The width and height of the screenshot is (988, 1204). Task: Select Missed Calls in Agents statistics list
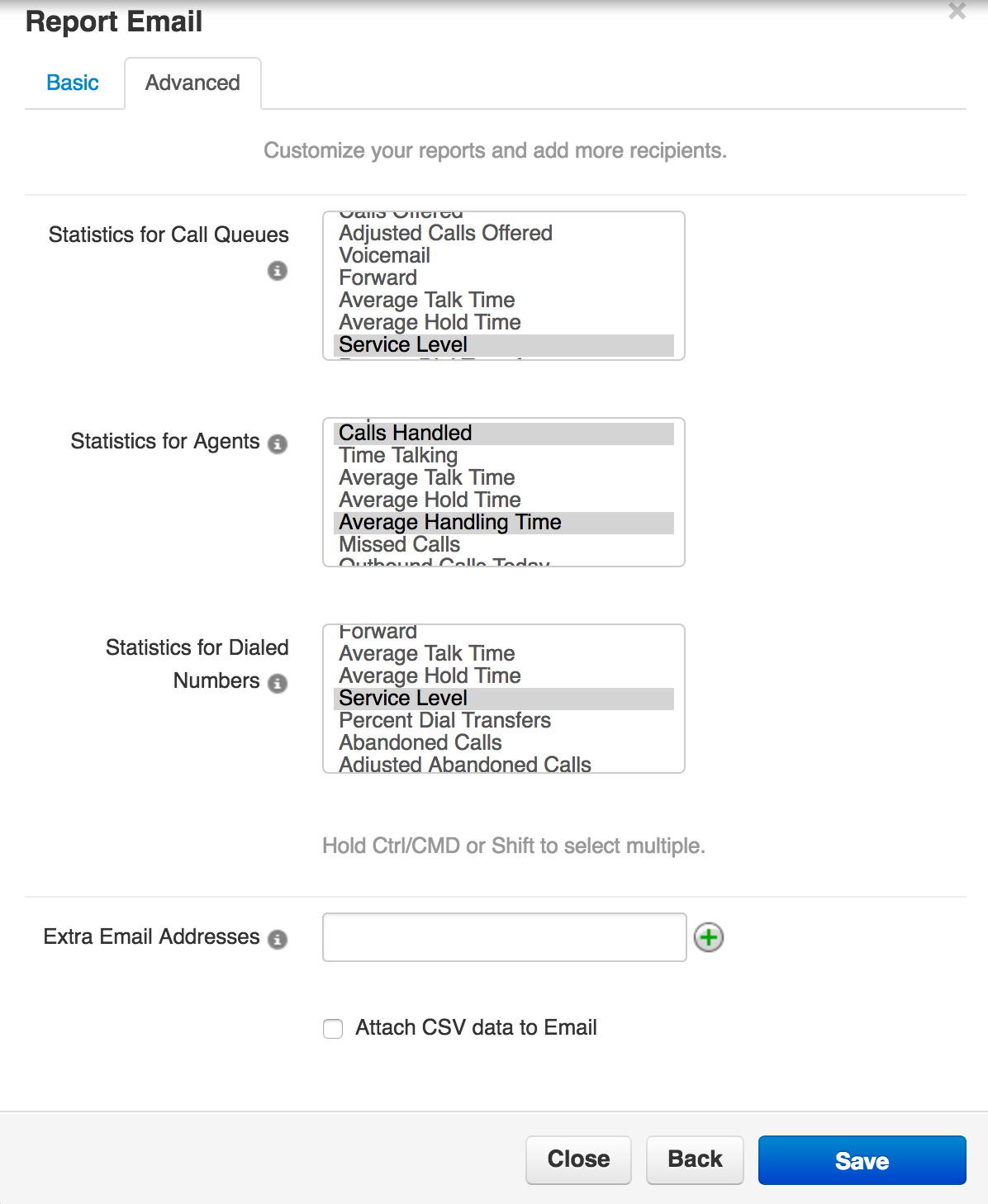(400, 545)
